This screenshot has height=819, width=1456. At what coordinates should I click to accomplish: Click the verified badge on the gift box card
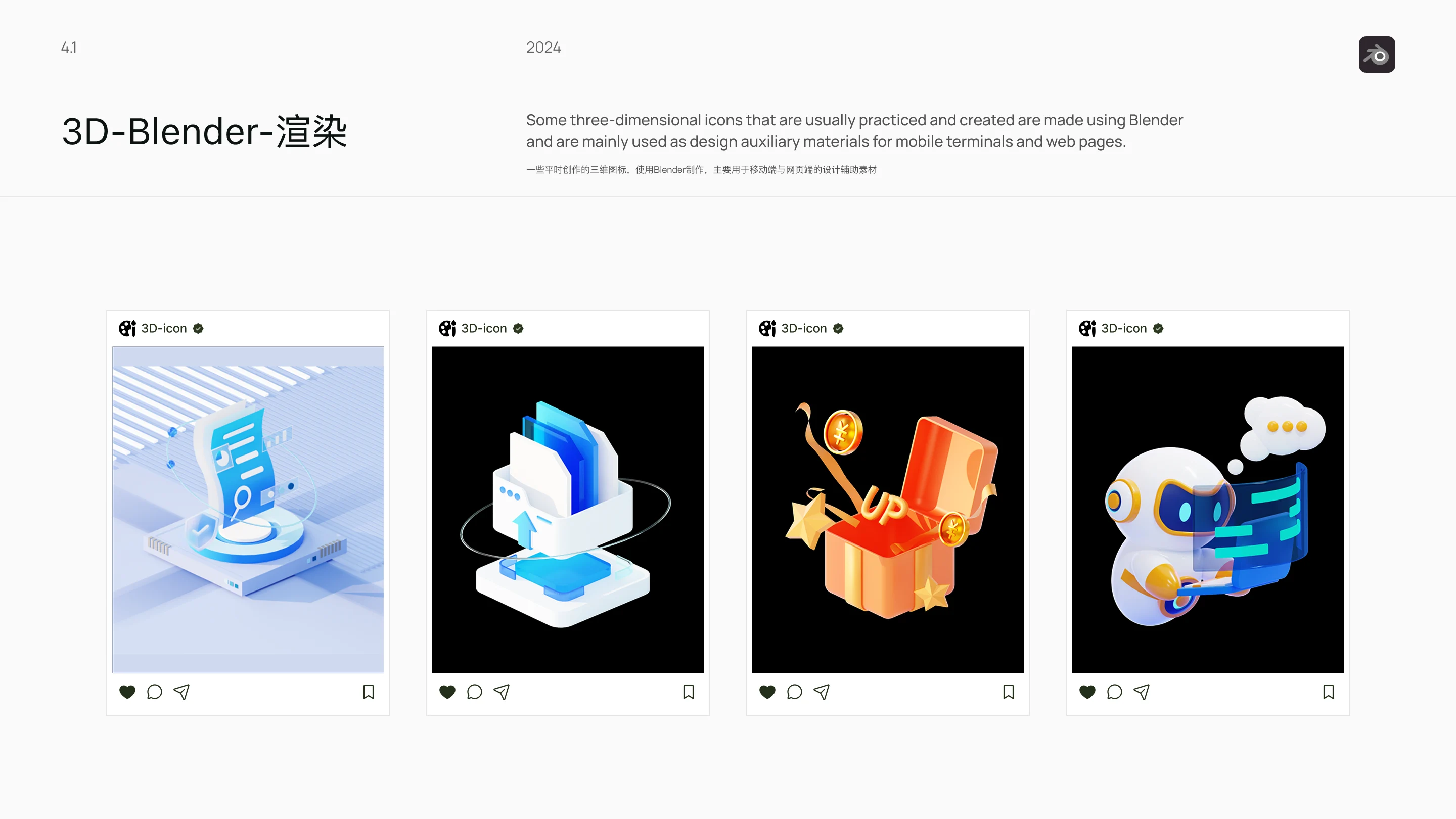point(838,329)
